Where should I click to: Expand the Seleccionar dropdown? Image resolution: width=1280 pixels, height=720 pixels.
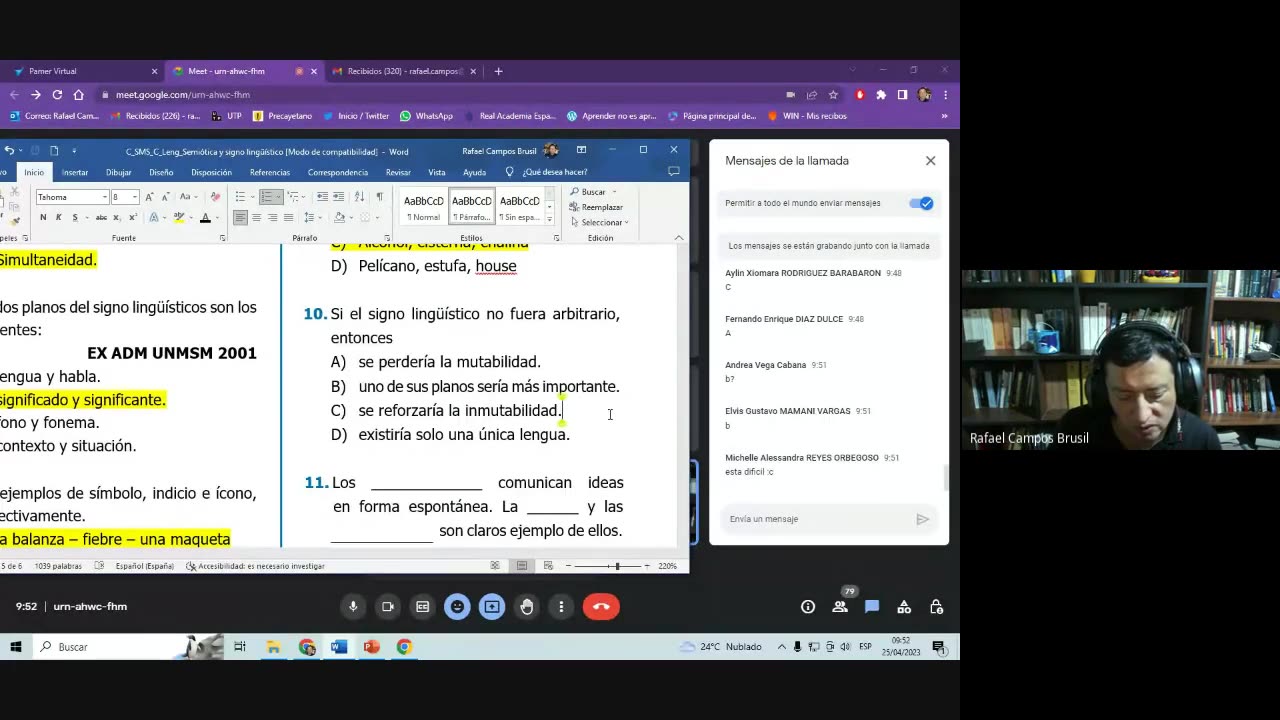[626, 222]
